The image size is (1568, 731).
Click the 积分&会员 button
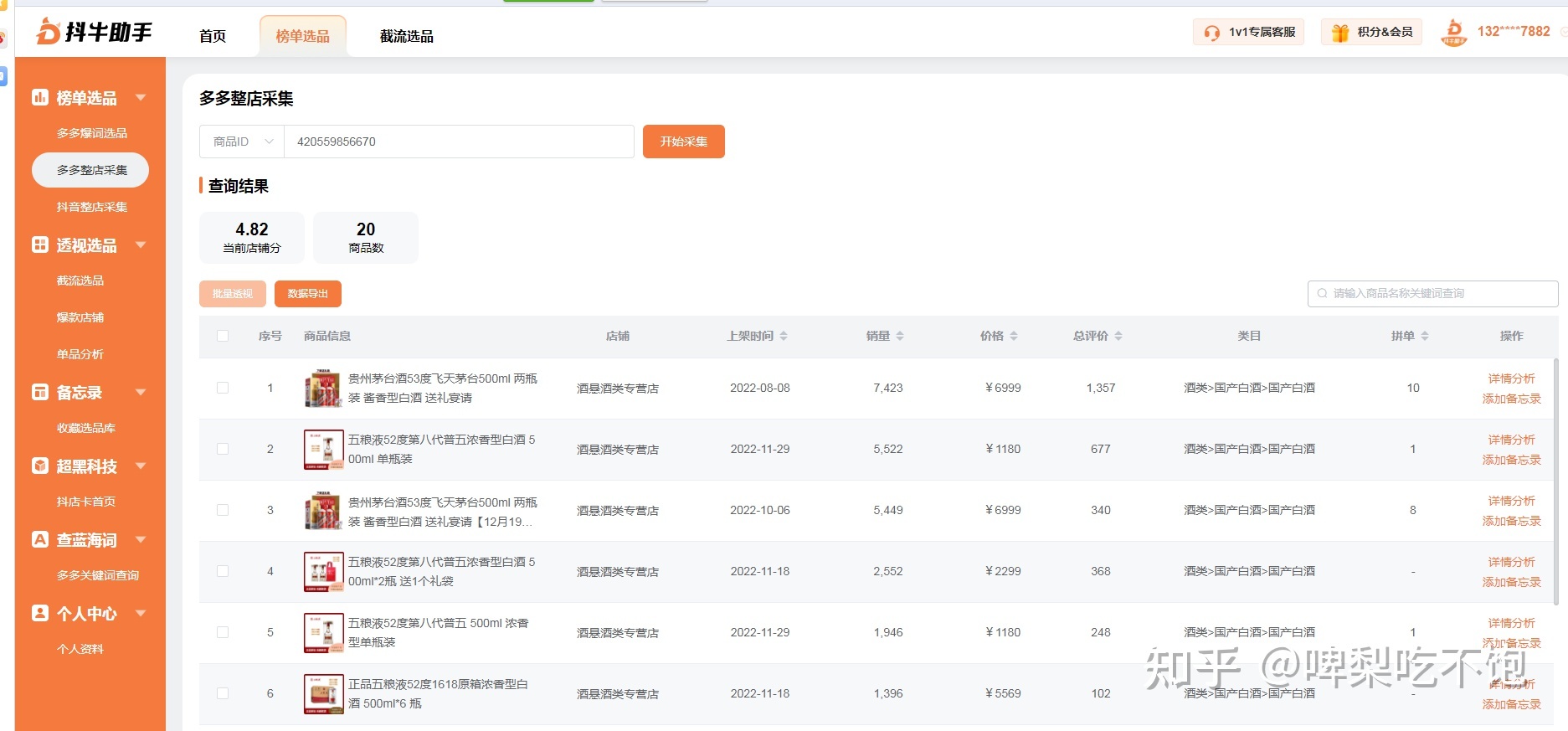coord(1372,32)
